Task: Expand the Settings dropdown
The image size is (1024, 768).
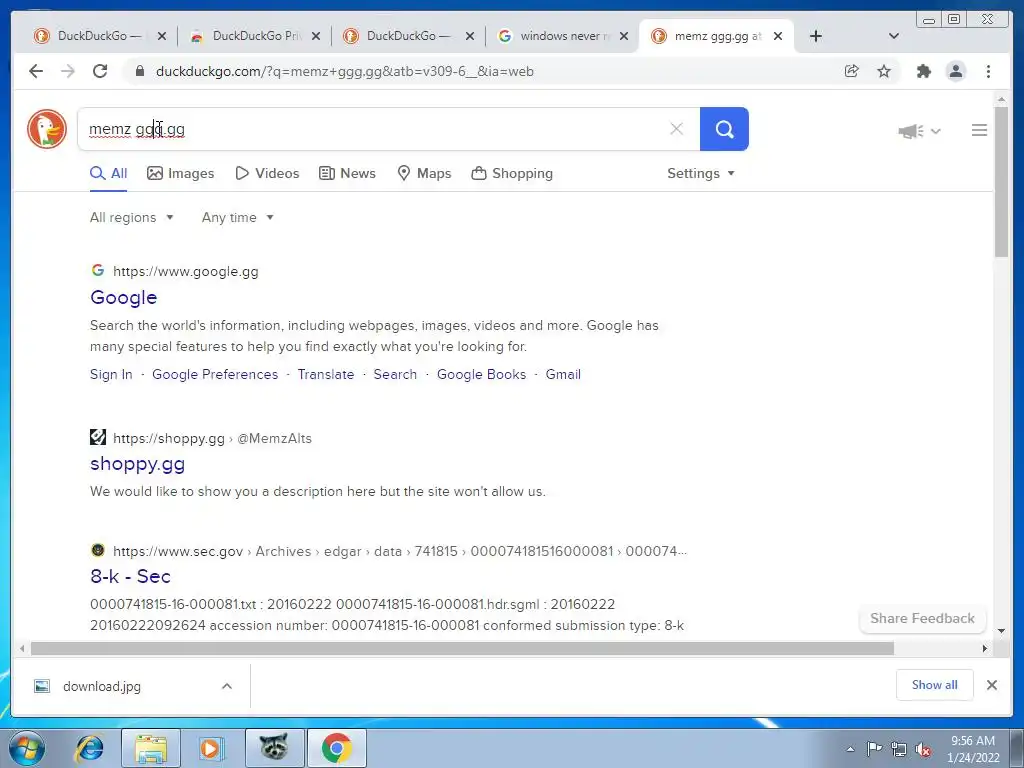Action: tap(701, 173)
